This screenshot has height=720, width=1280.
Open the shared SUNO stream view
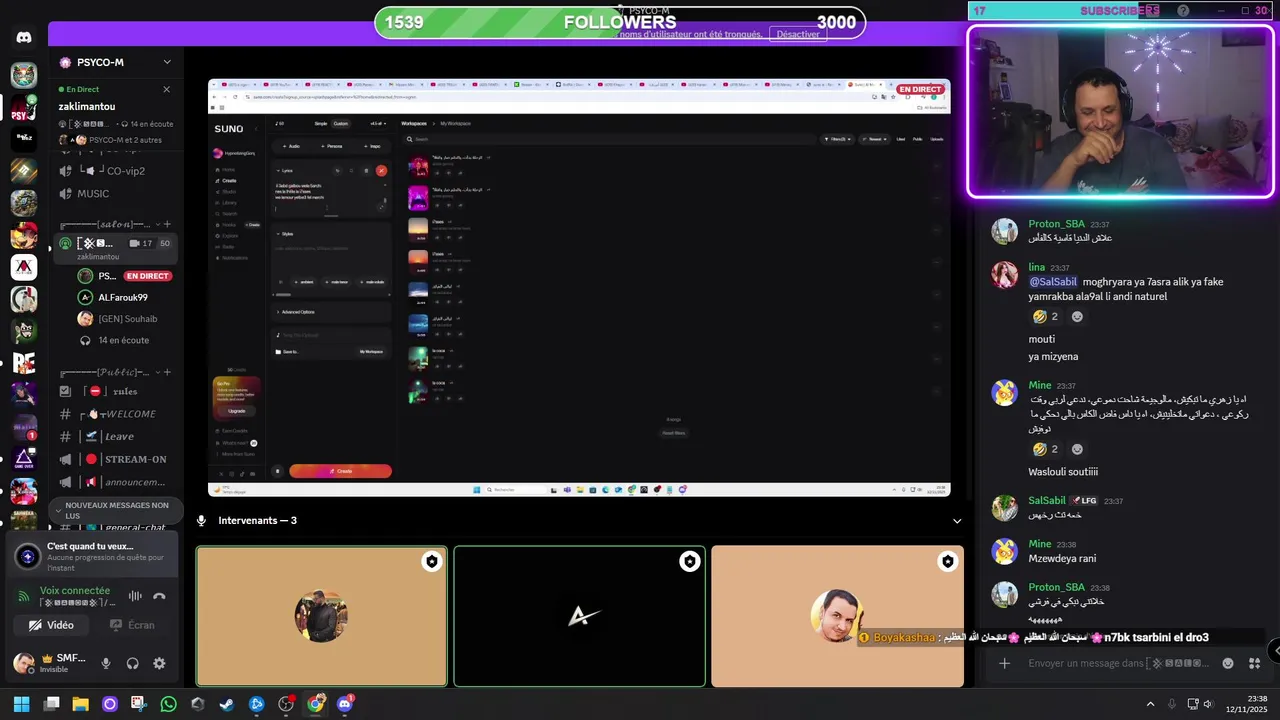(x=579, y=288)
